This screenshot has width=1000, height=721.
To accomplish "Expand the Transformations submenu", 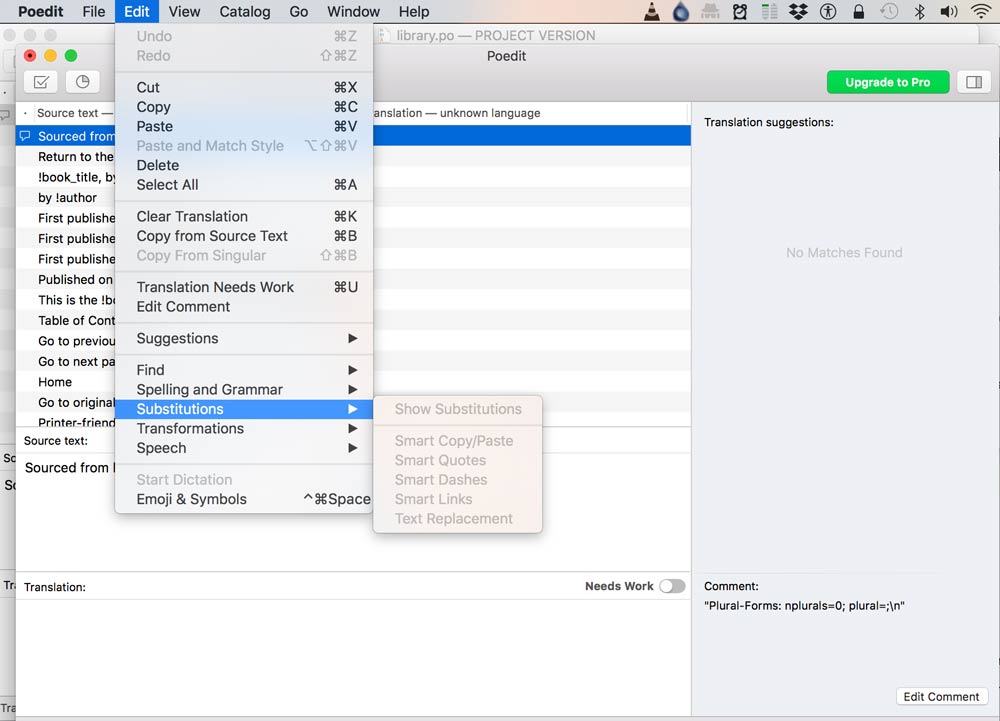I will (x=244, y=428).
